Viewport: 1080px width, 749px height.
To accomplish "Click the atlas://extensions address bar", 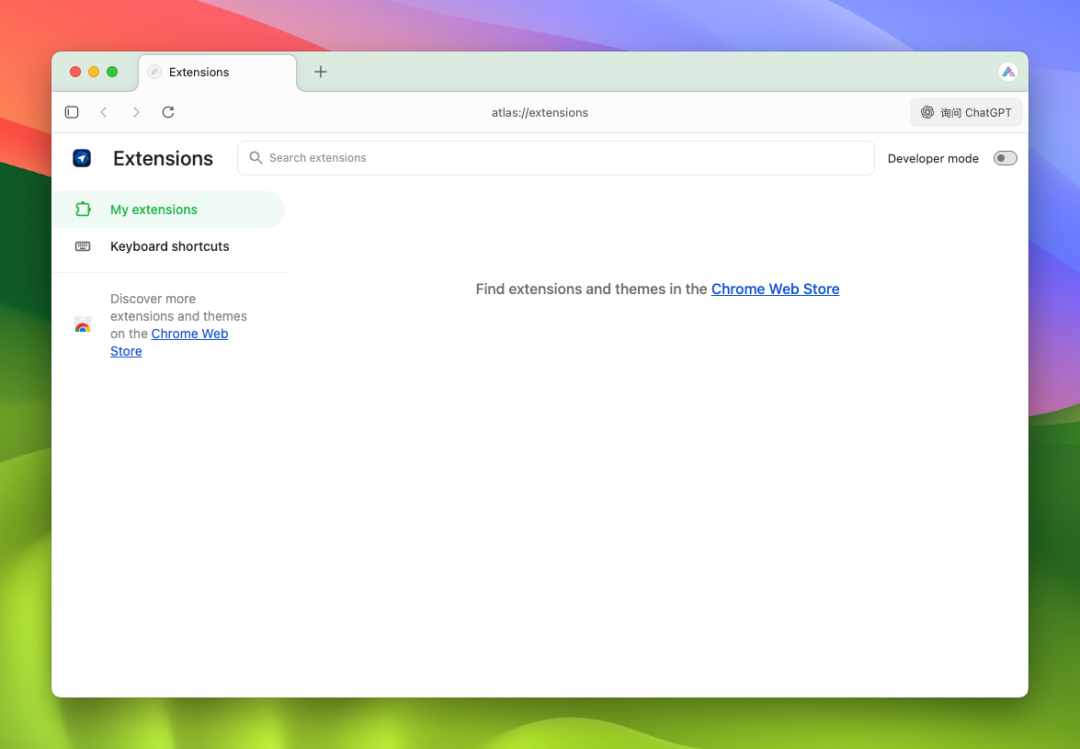I will tap(540, 113).
